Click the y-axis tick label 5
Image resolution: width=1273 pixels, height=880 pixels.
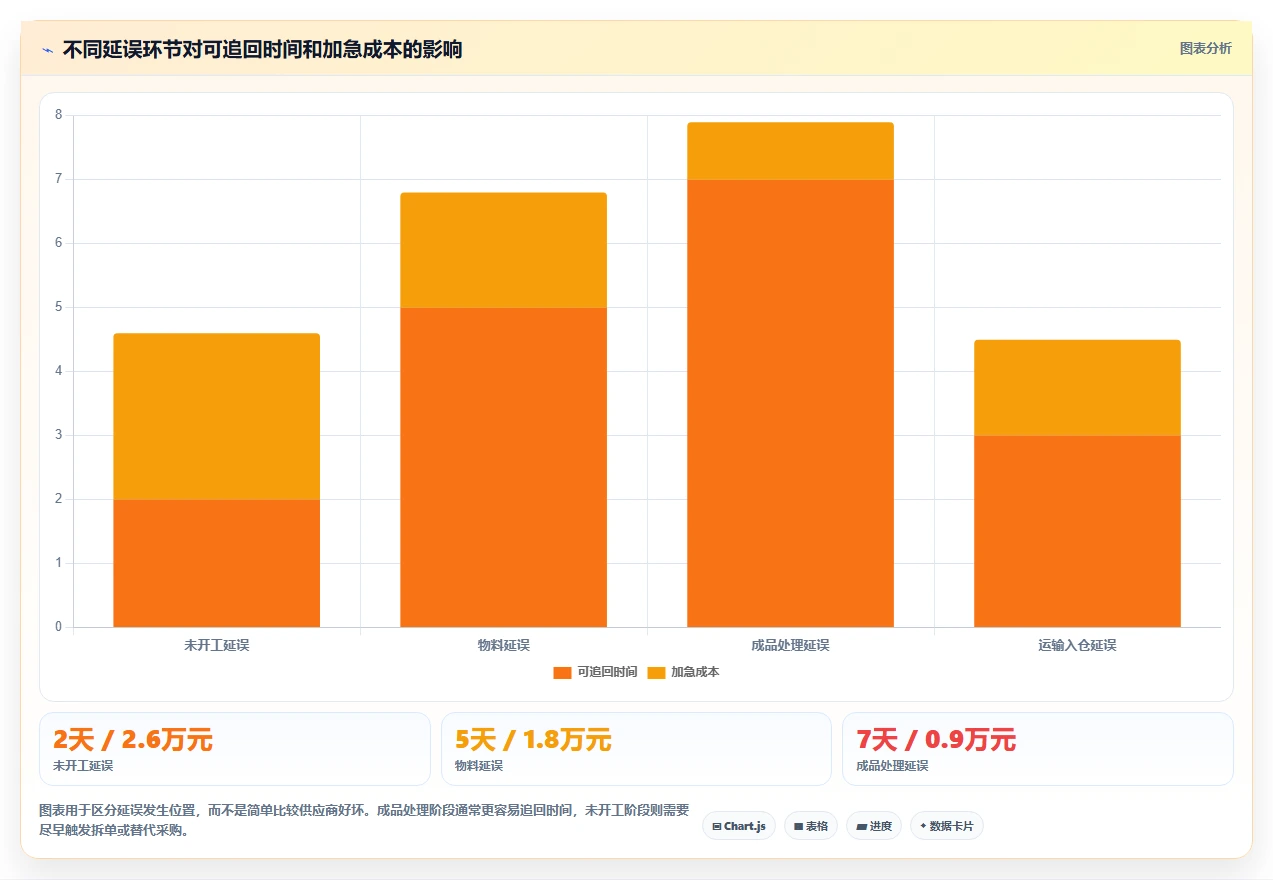pos(58,307)
